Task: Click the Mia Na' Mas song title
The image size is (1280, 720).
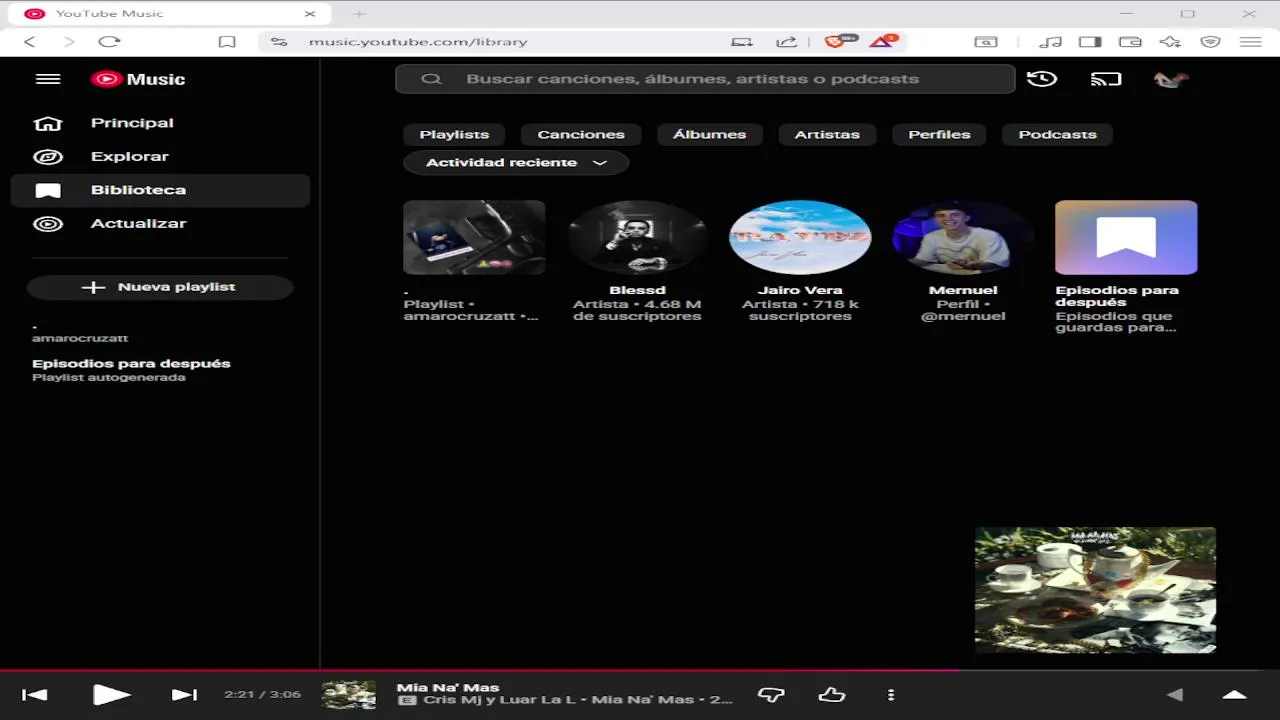Action: [x=447, y=687]
